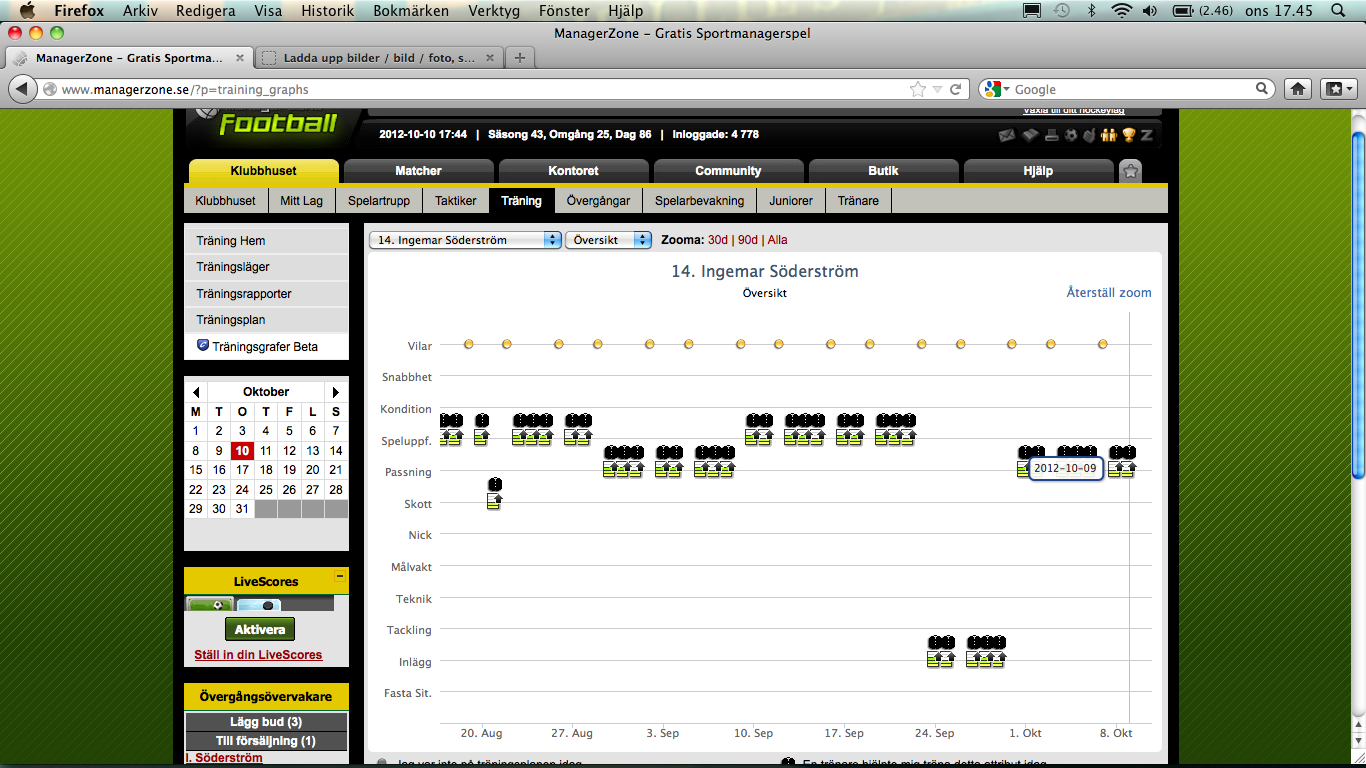This screenshot has height=768, width=1366.
Task: Go to next month in calendar
Action: coord(336,392)
